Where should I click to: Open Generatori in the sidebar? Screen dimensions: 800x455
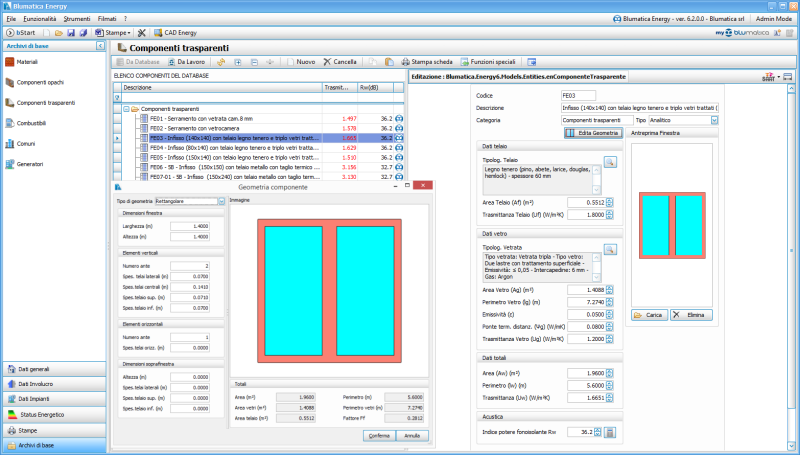pyautogui.click(x=24, y=164)
